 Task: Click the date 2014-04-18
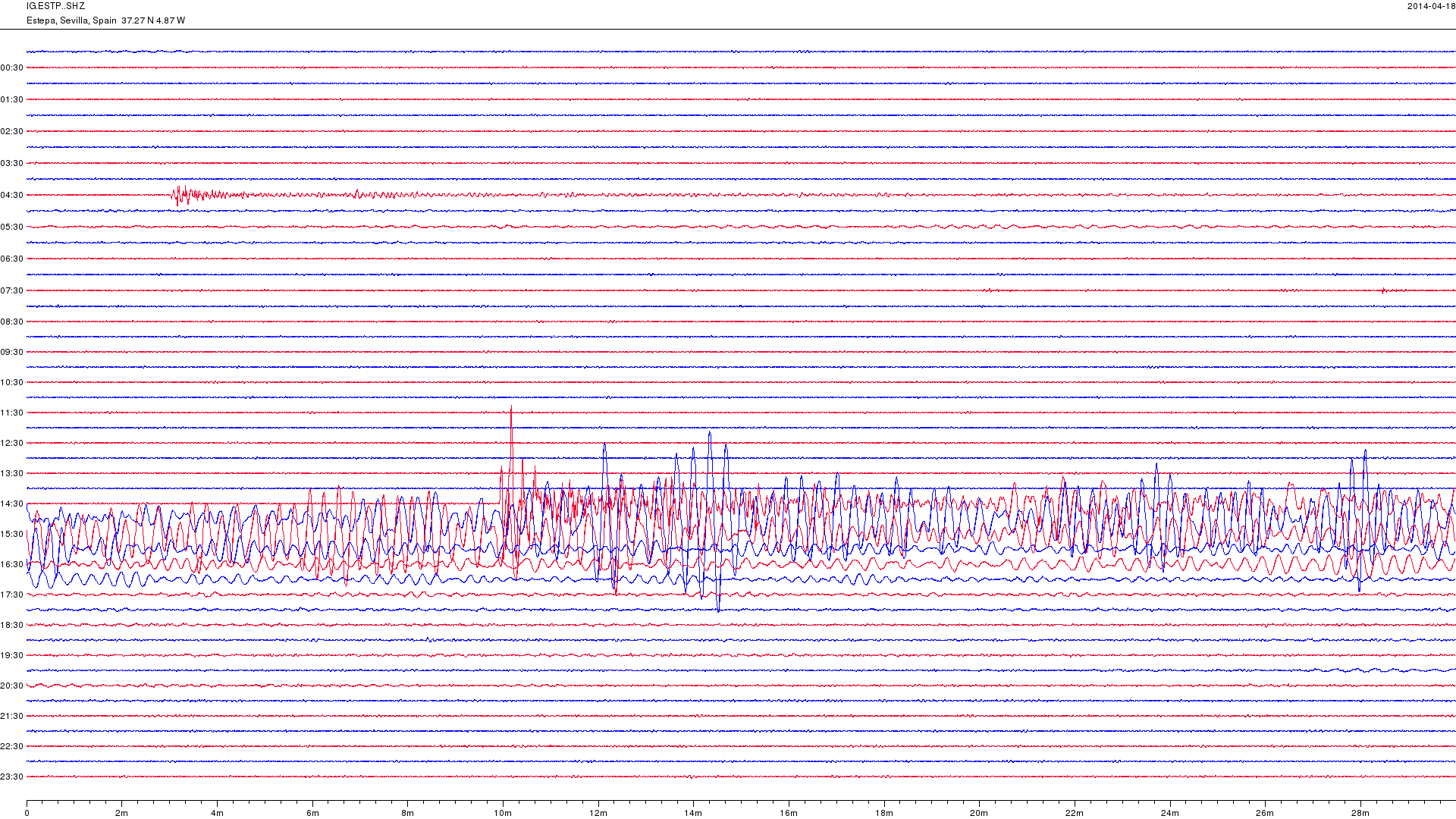point(1431,6)
